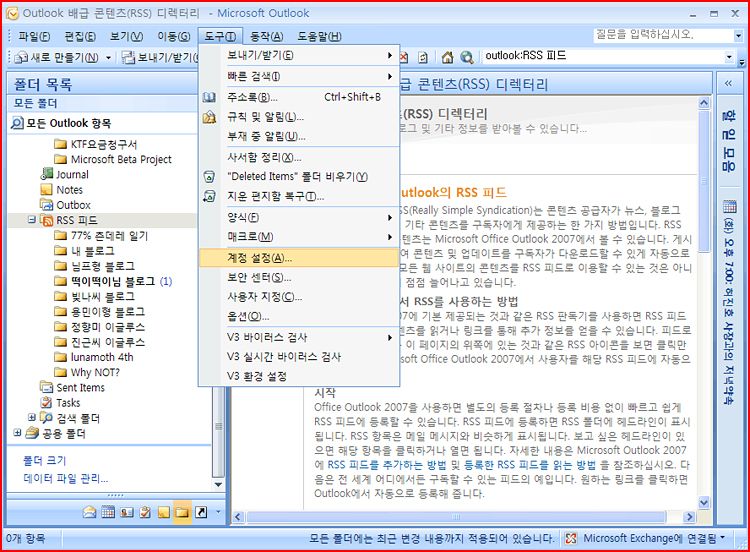This screenshot has width=750, height=552.
Task: Open the 파일 menu
Action: click(x=34, y=36)
